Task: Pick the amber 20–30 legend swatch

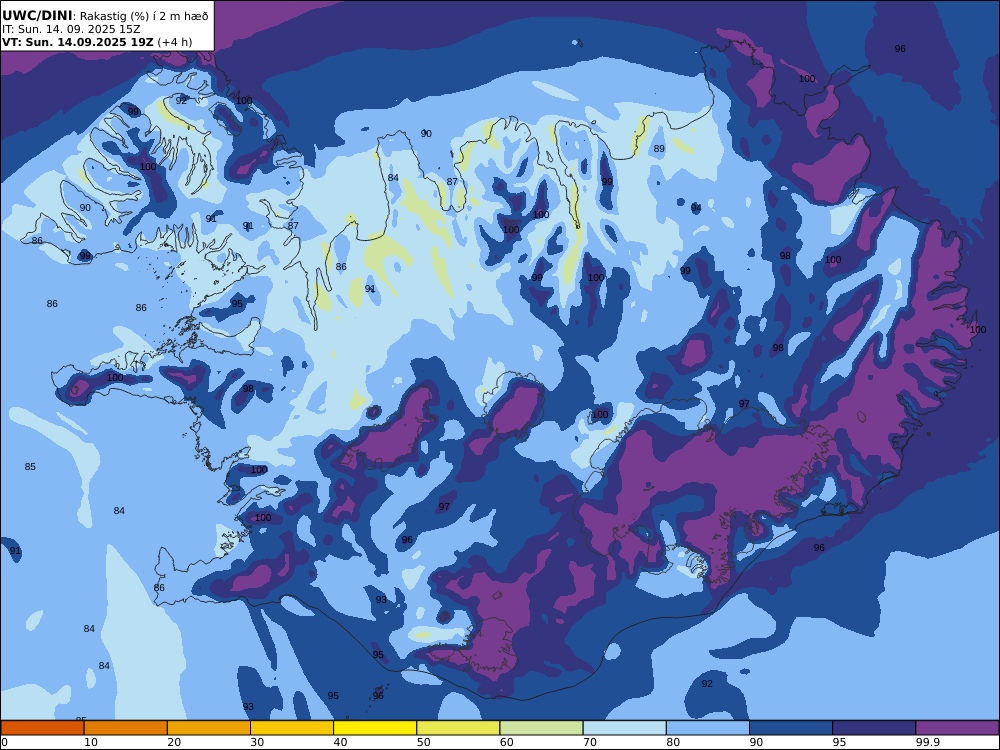Action: pyautogui.click(x=209, y=728)
